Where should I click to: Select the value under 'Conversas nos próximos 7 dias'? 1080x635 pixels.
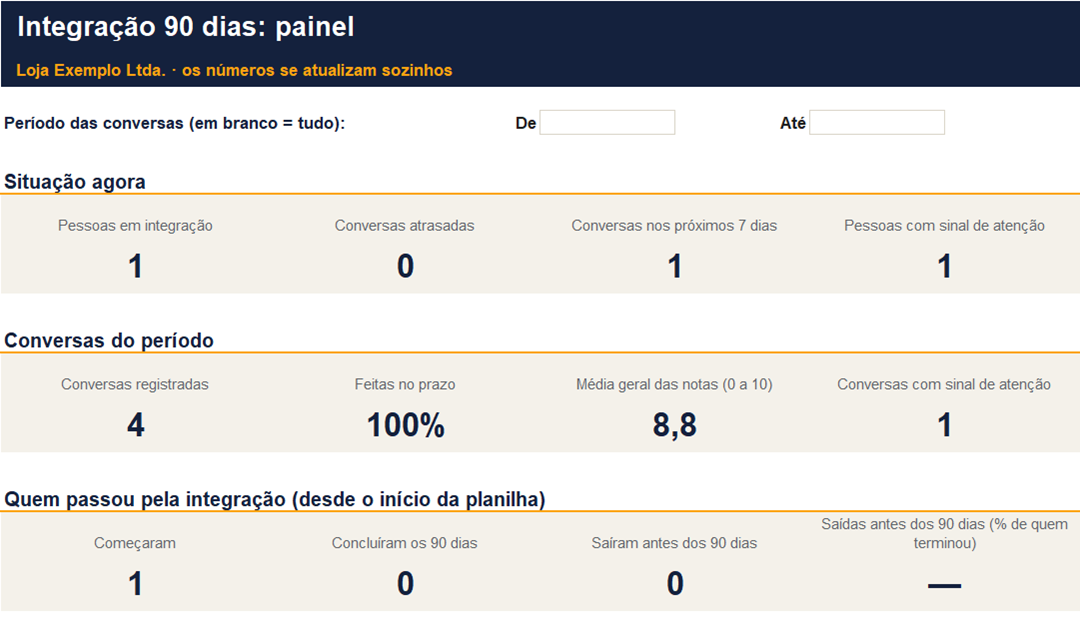675,267
